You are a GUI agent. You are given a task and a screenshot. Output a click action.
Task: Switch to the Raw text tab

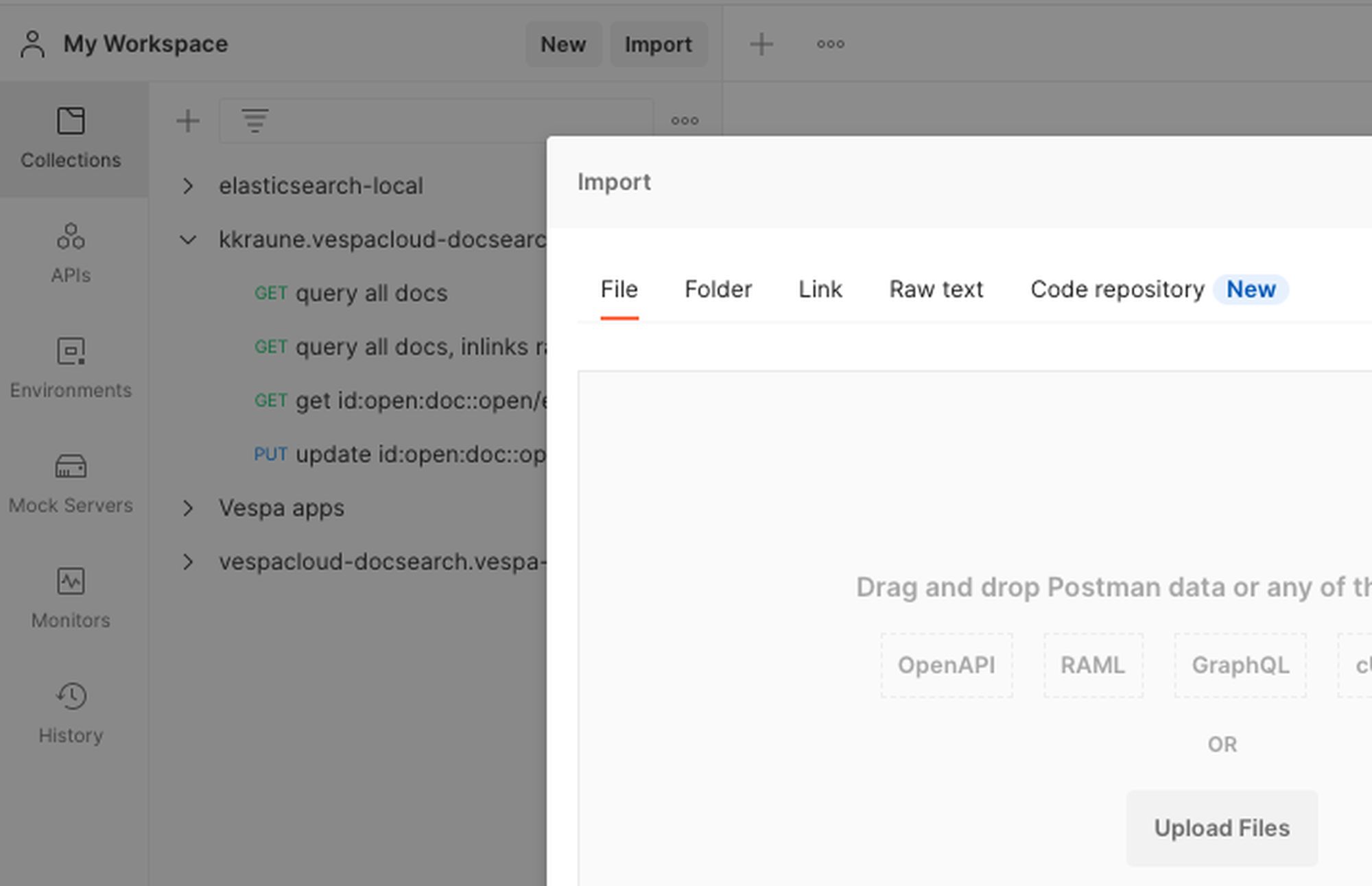pyautogui.click(x=936, y=289)
